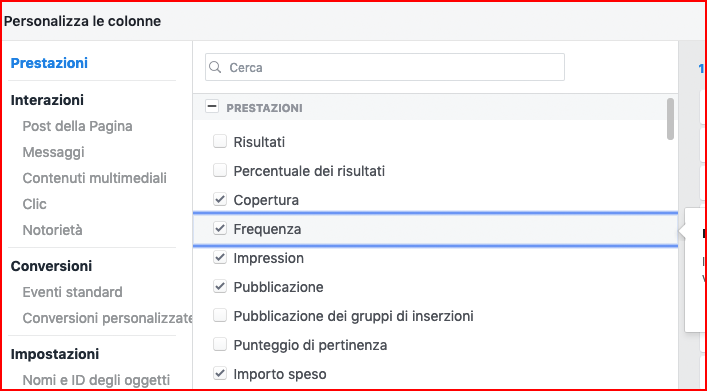The image size is (707, 391).
Task: Check Pubblicazione dei gruppi di inserzioni
Action: click(220, 316)
